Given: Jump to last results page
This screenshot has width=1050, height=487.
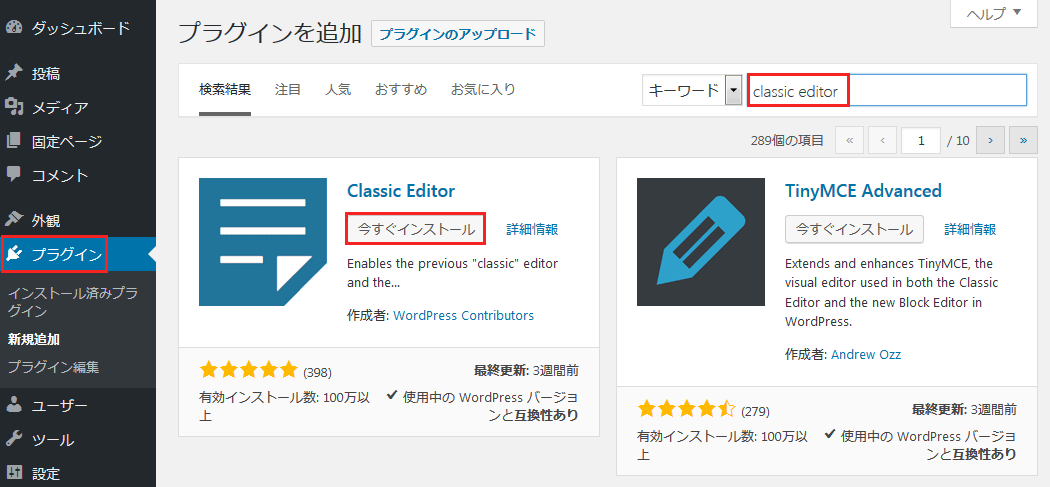Looking at the screenshot, I should (1023, 141).
